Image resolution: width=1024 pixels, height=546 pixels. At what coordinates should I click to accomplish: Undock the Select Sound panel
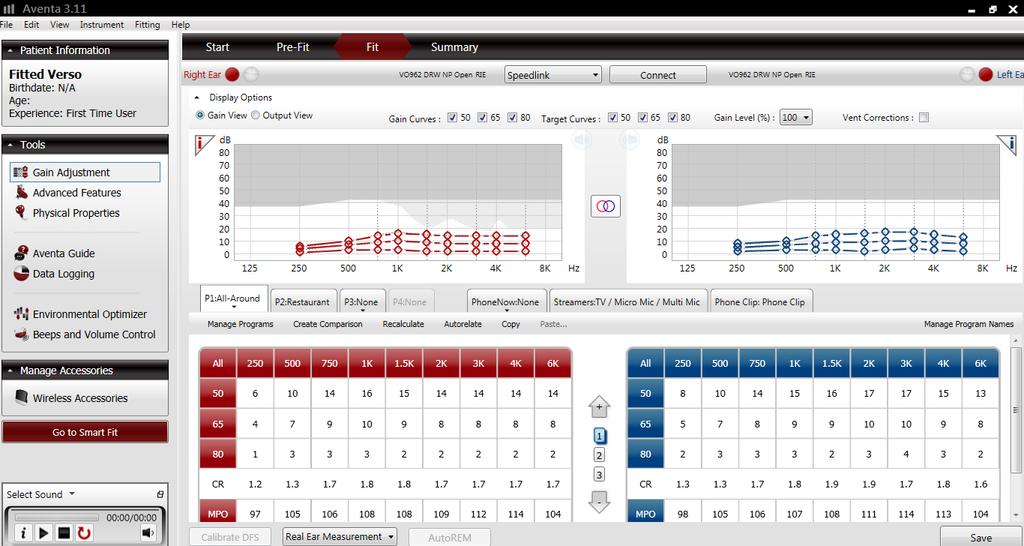160,494
